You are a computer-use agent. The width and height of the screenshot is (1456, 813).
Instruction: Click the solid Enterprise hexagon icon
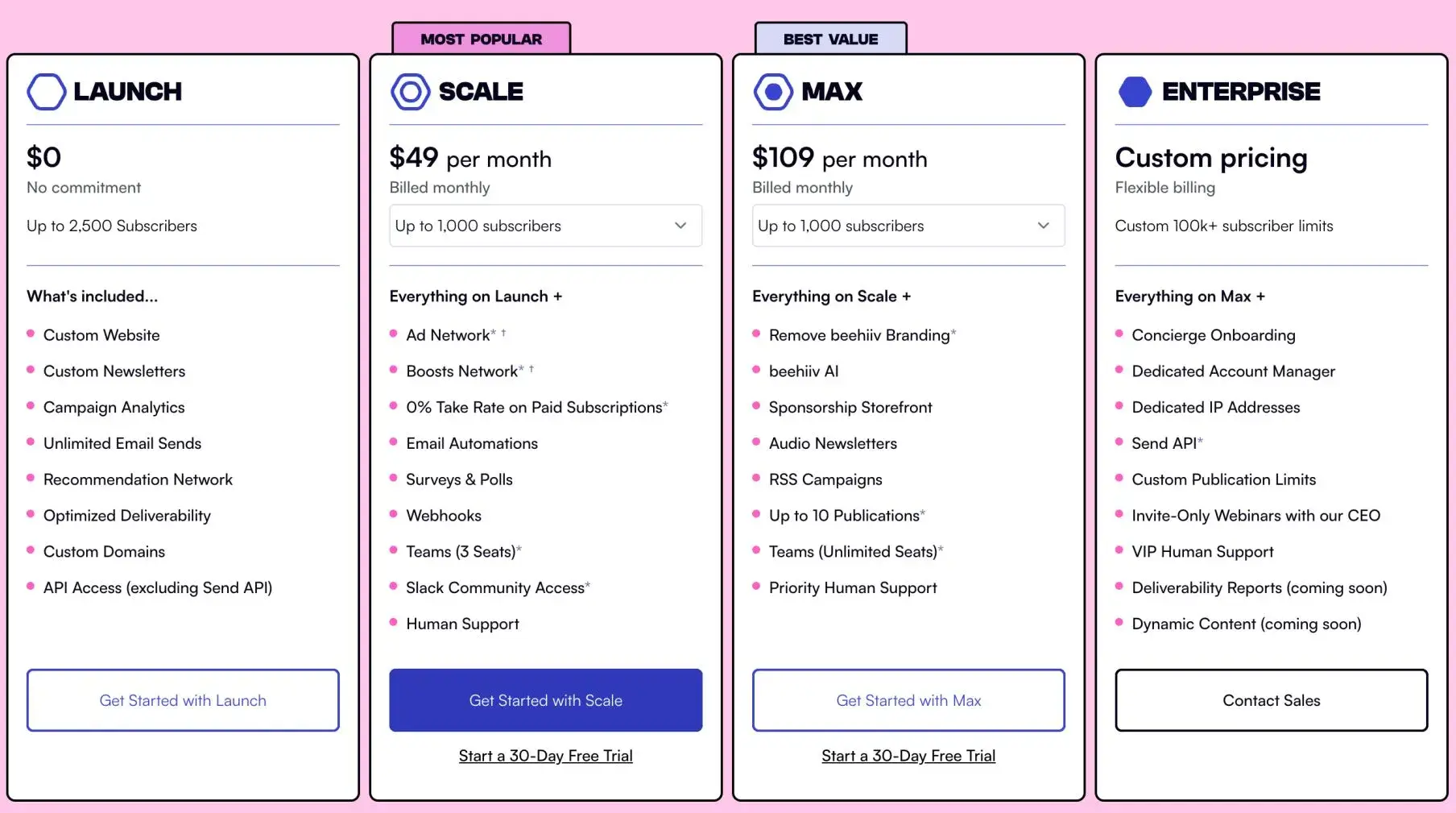coord(1135,92)
